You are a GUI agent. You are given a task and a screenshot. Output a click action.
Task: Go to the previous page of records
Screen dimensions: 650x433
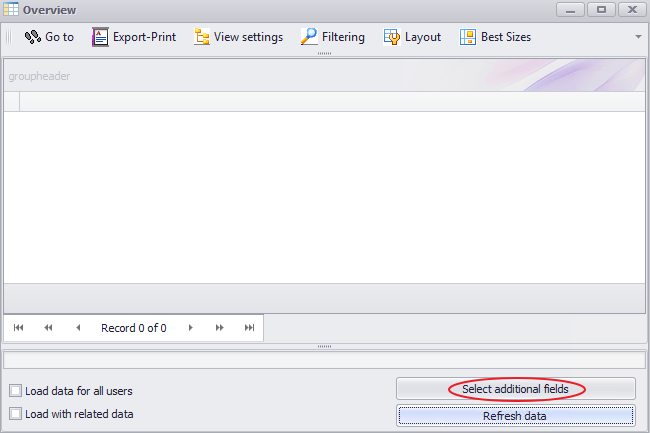[47, 328]
